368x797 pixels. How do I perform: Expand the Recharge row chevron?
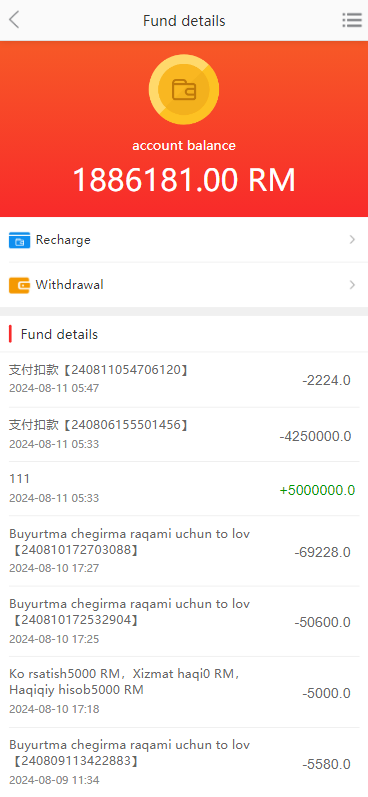click(352, 240)
